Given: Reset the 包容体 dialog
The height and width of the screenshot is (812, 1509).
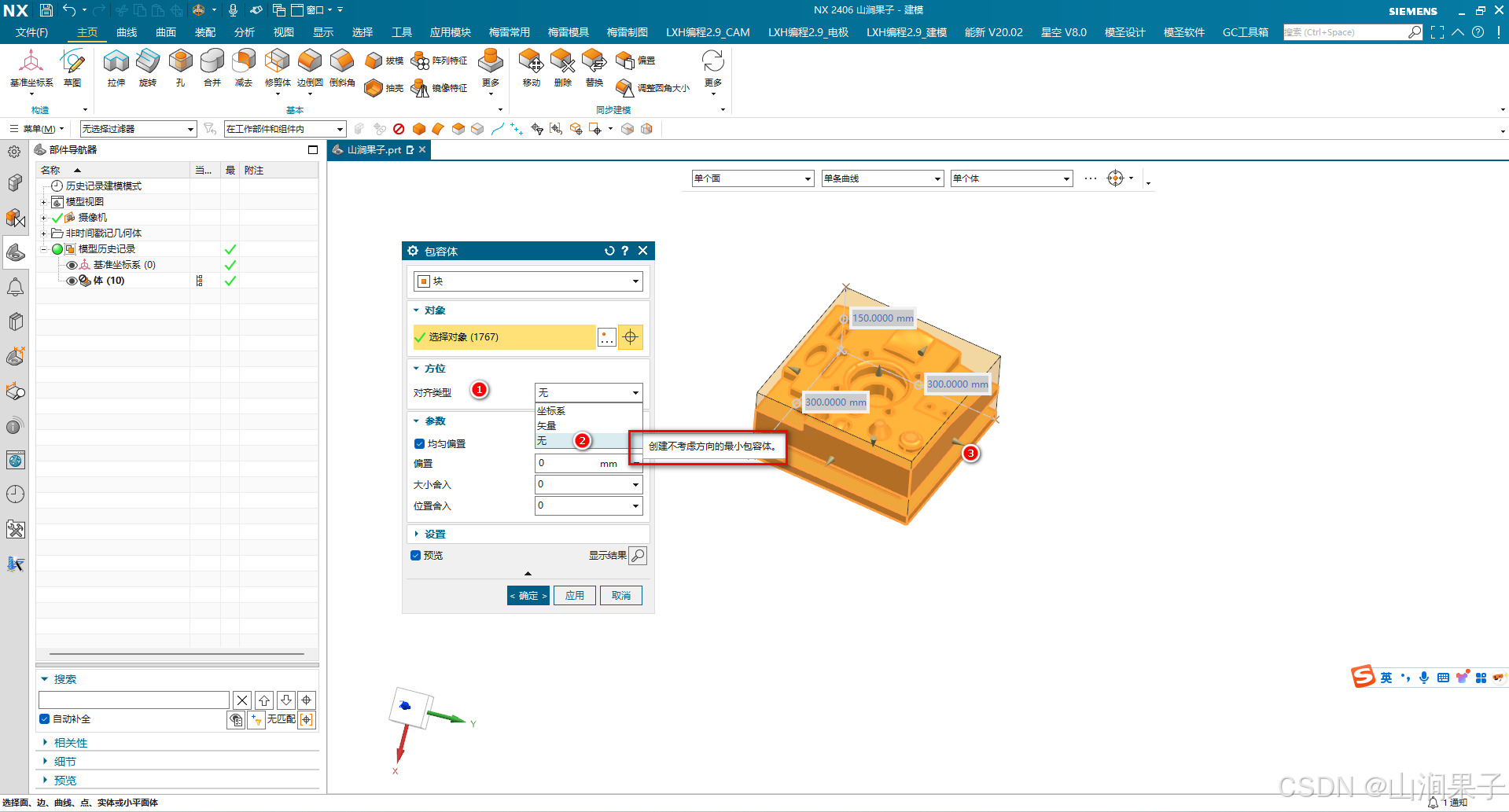Looking at the screenshot, I should pos(609,251).
